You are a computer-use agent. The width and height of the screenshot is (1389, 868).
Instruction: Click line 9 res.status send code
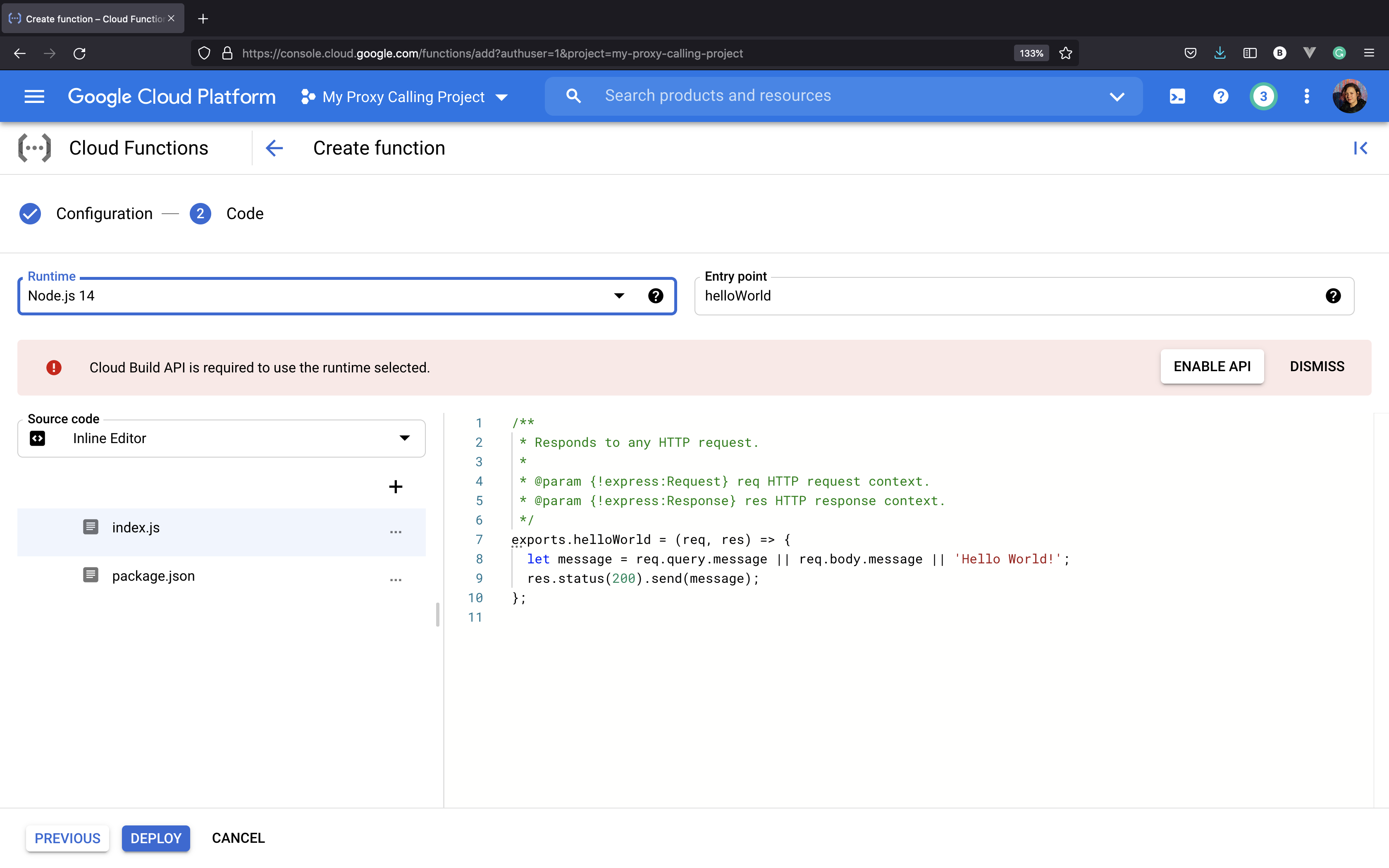pos(643,579)
